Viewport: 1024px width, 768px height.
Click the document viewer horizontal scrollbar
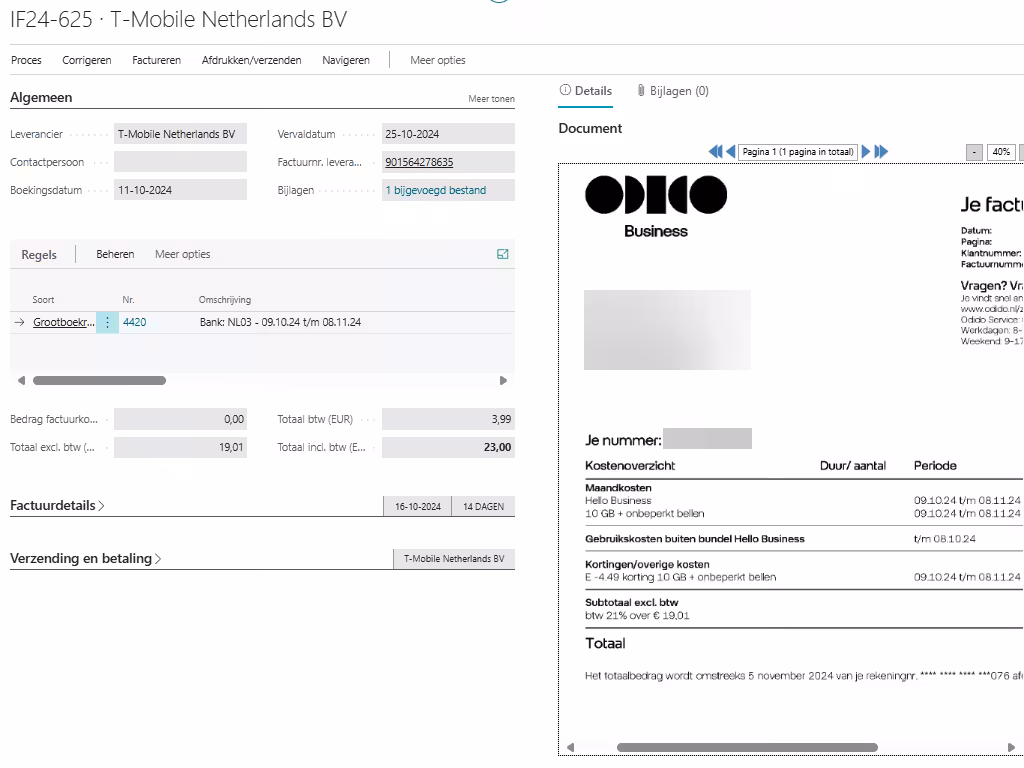[747, 747]
